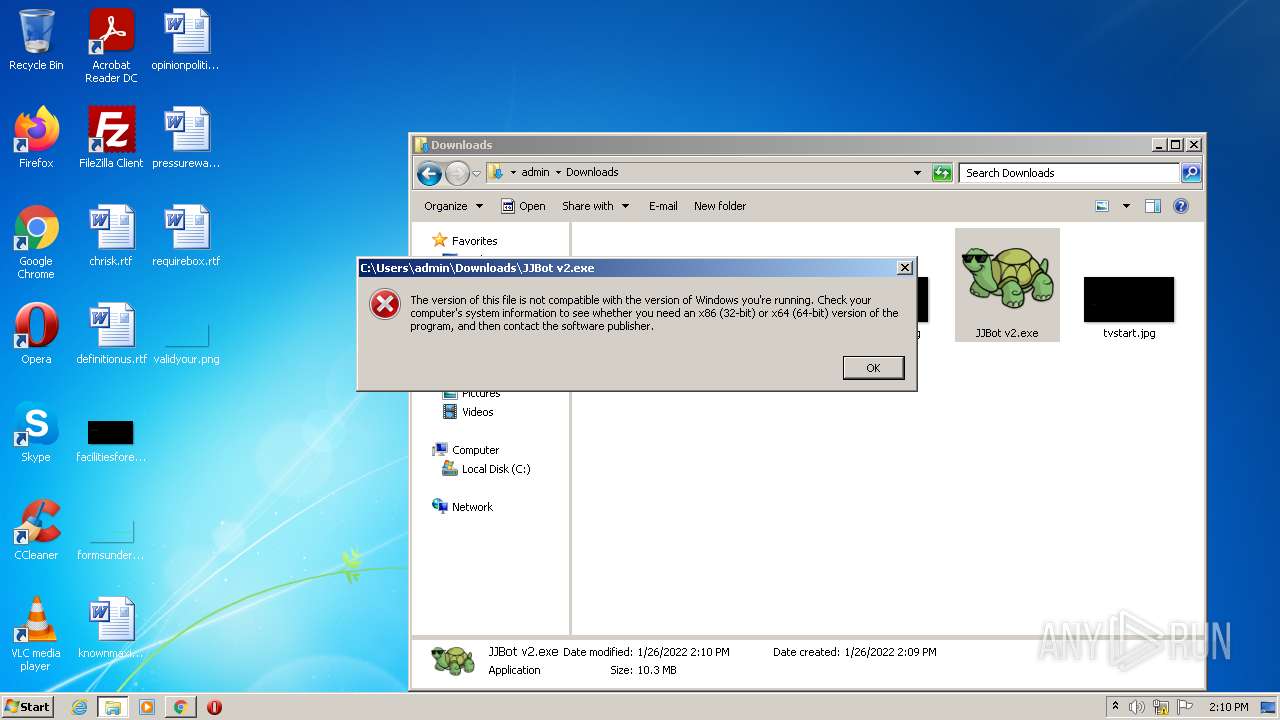Click Open in the explorer toolbar
This screenshot has width=1280, height=720.
[523, 206]
